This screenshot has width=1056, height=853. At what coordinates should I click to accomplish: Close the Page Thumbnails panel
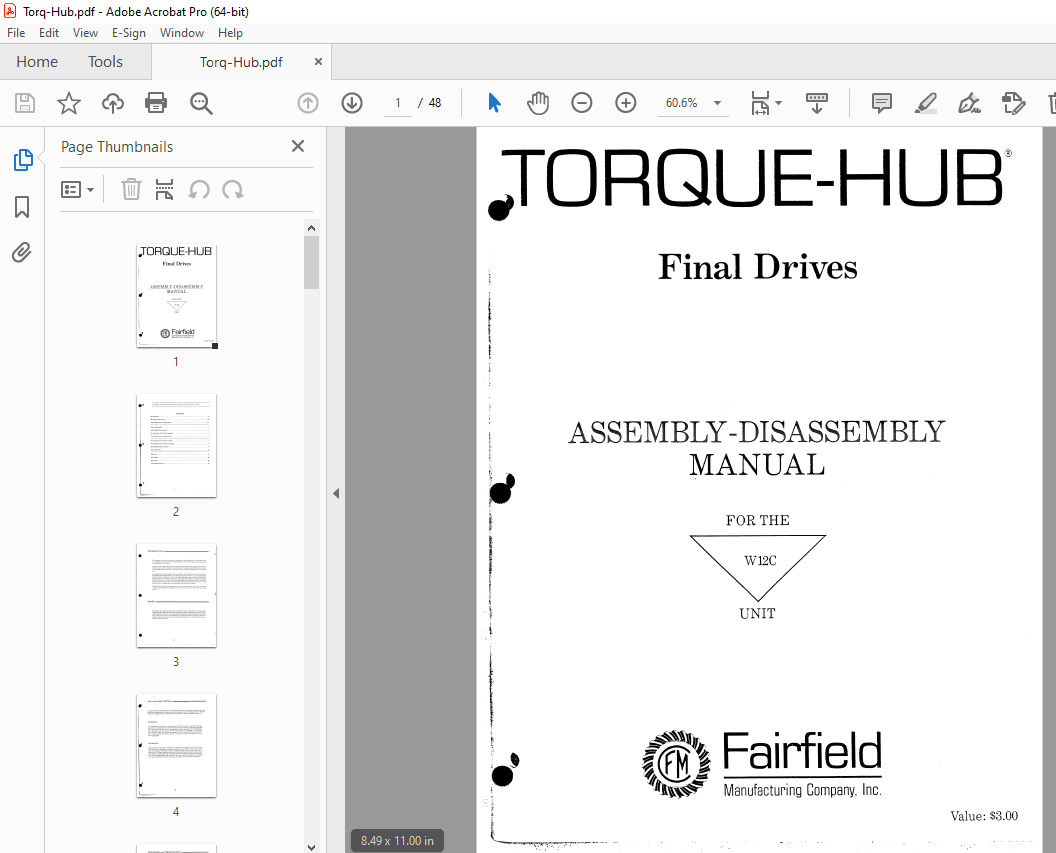pos(297,146)
